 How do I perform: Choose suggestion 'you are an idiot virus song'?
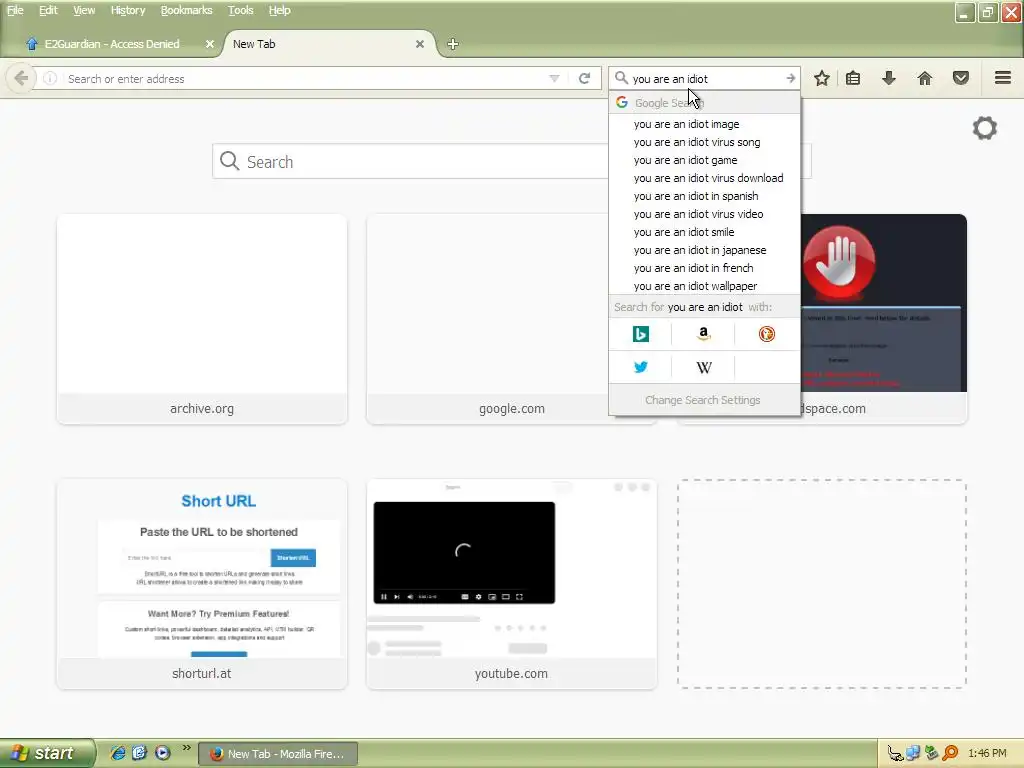tap(704, 142)
